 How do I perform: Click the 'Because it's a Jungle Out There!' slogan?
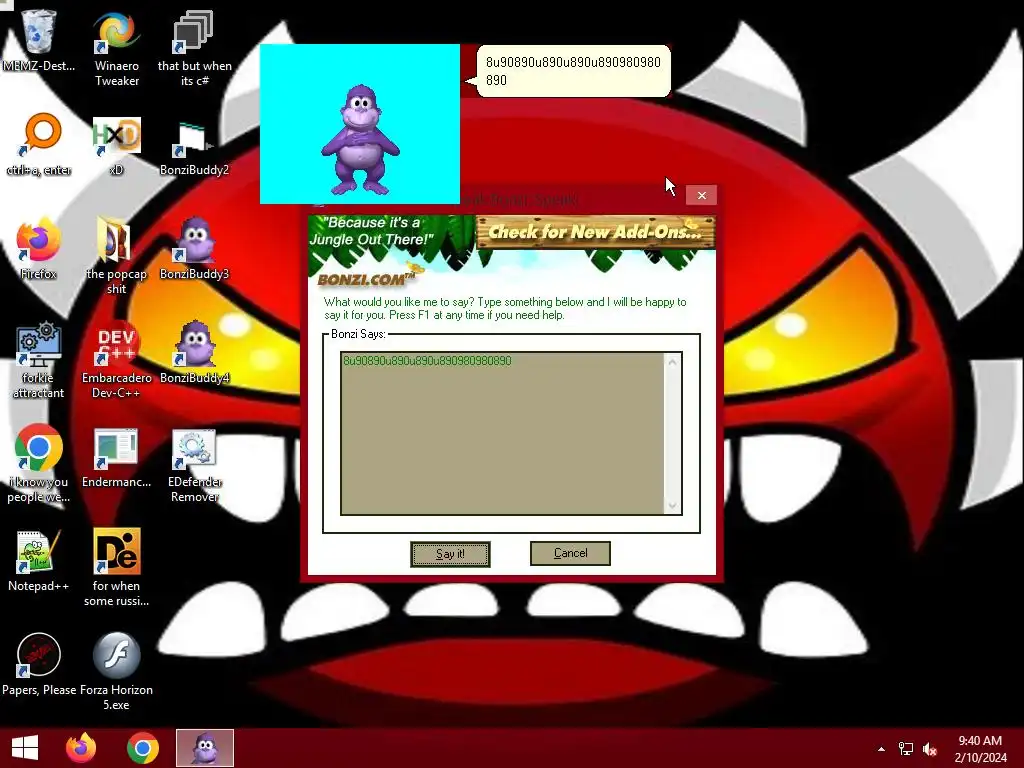(371, 231)
